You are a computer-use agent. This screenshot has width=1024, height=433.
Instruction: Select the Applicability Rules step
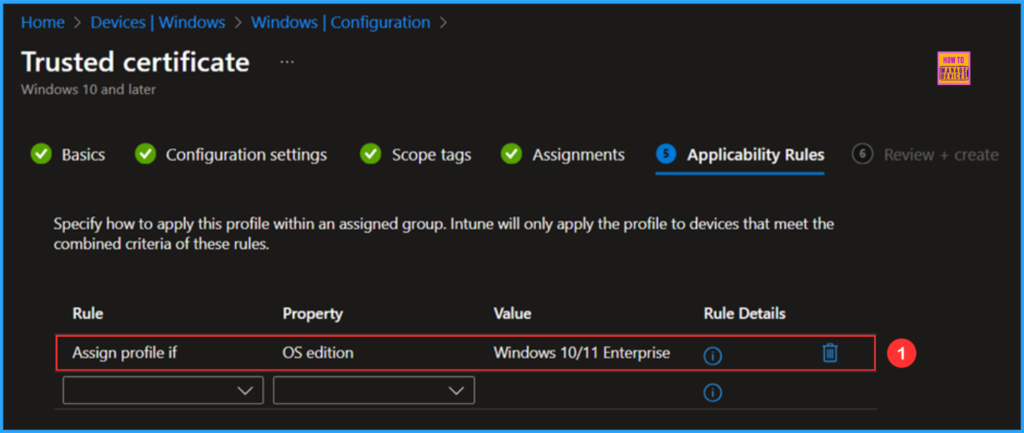coord(756,155)
